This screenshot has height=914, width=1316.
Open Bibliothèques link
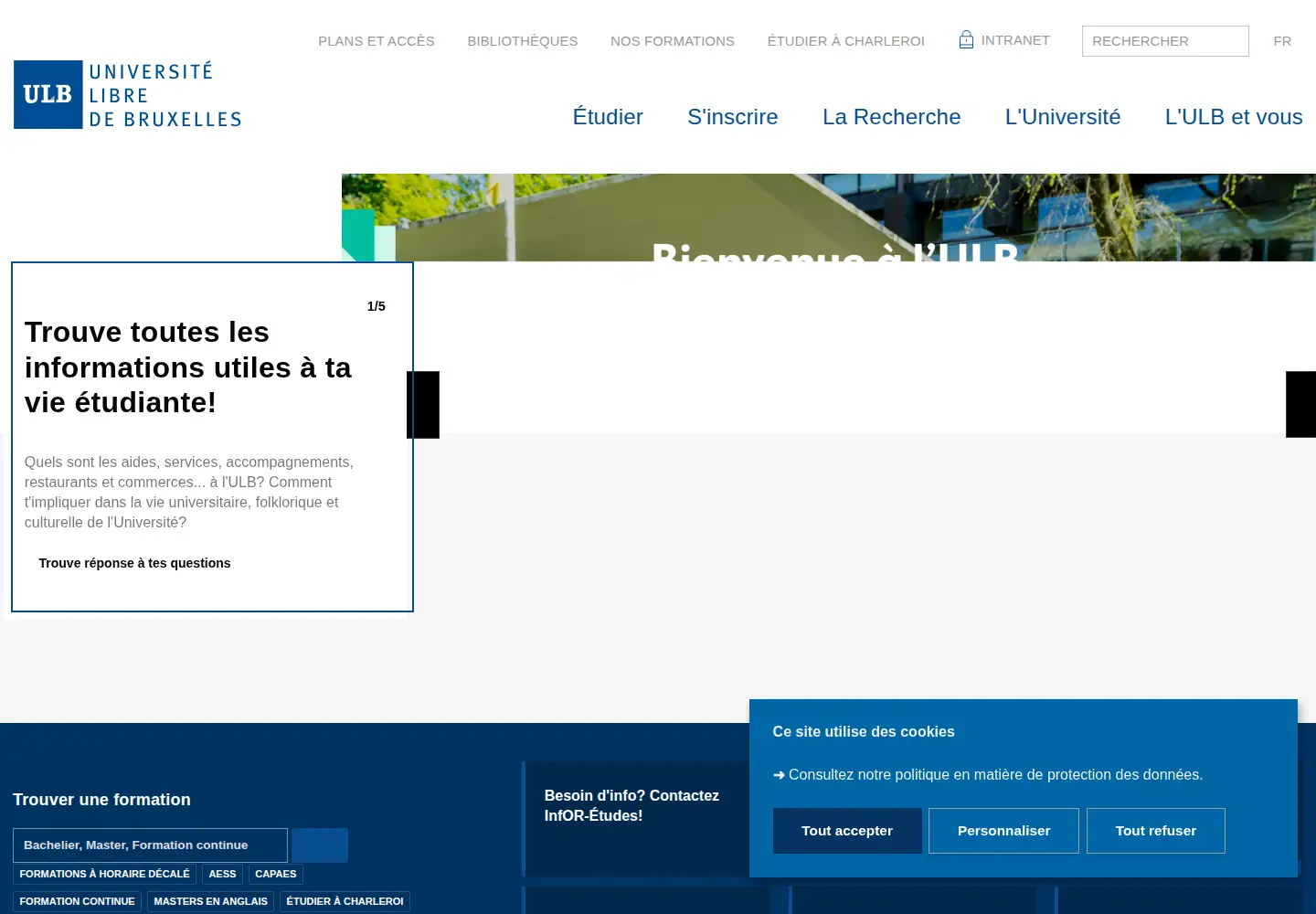(523, 41)
